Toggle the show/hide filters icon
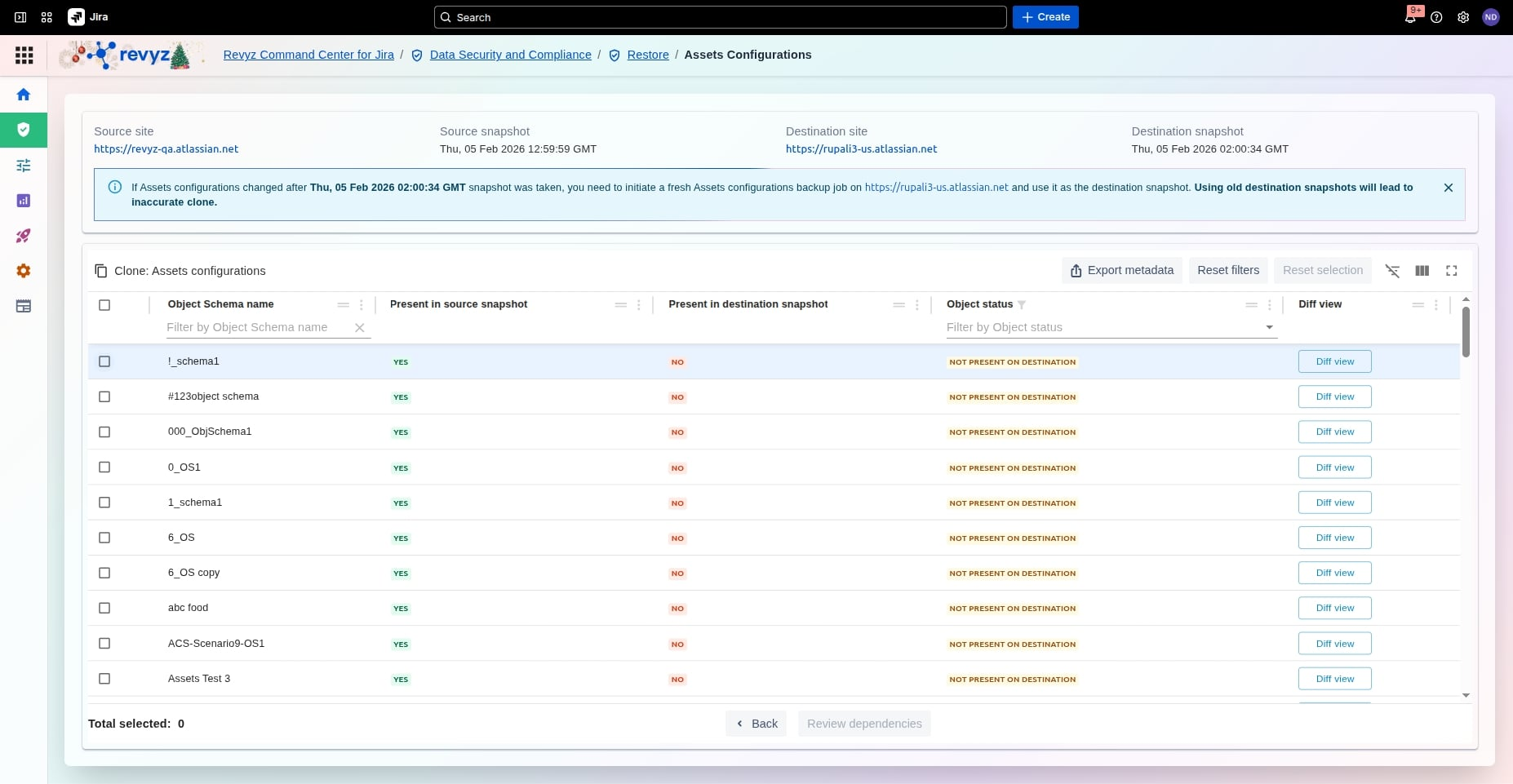The height and width of the screenshot is (784, 1513). tap(1392, 271)
